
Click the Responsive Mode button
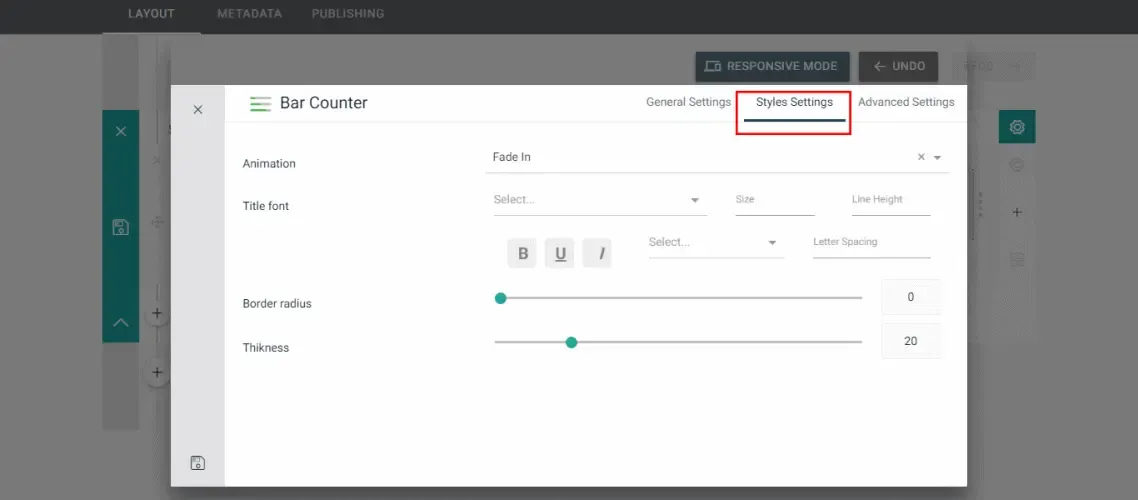coord(772,66)
